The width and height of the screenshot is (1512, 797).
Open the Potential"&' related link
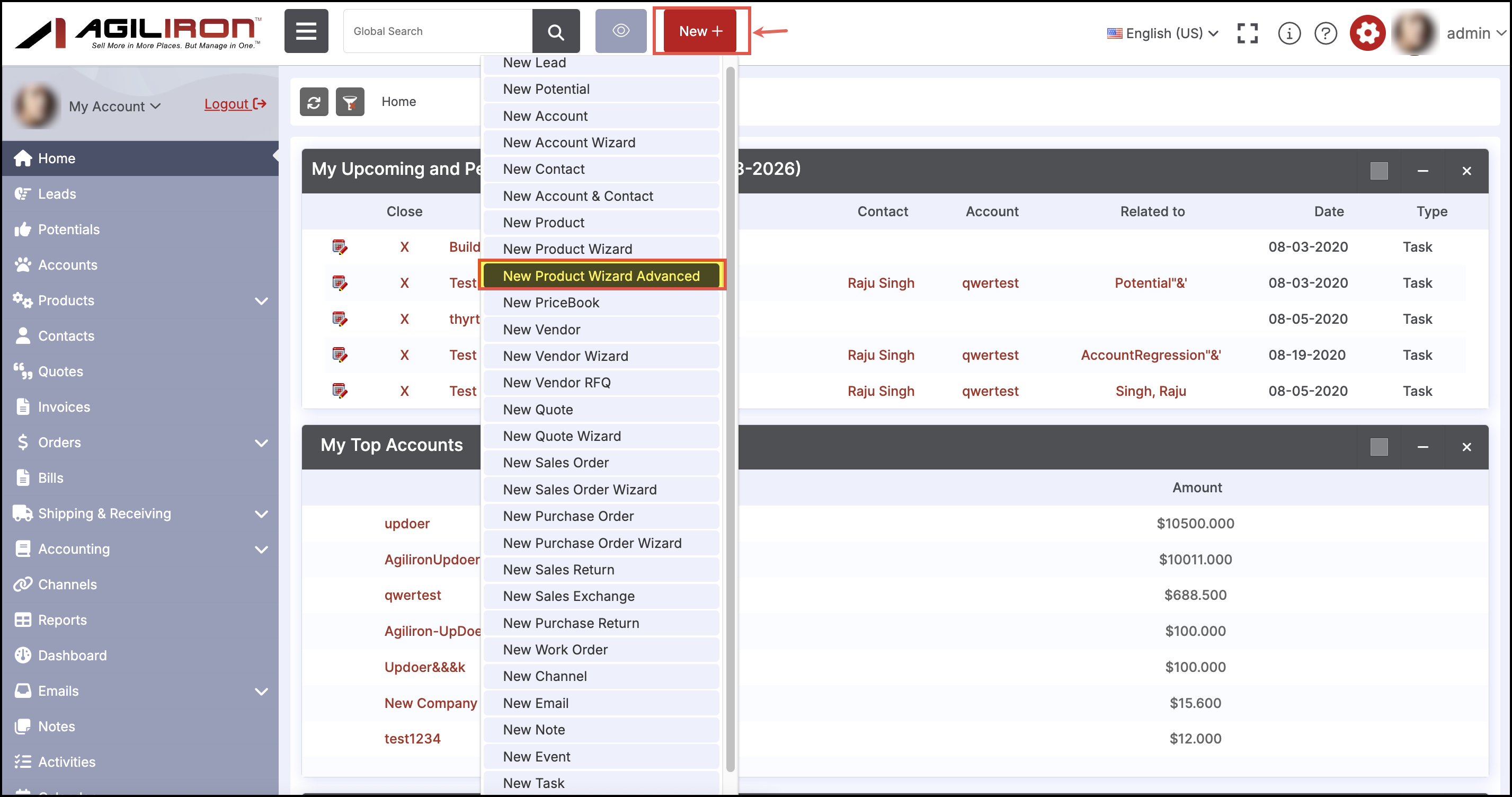point(1151,283)
